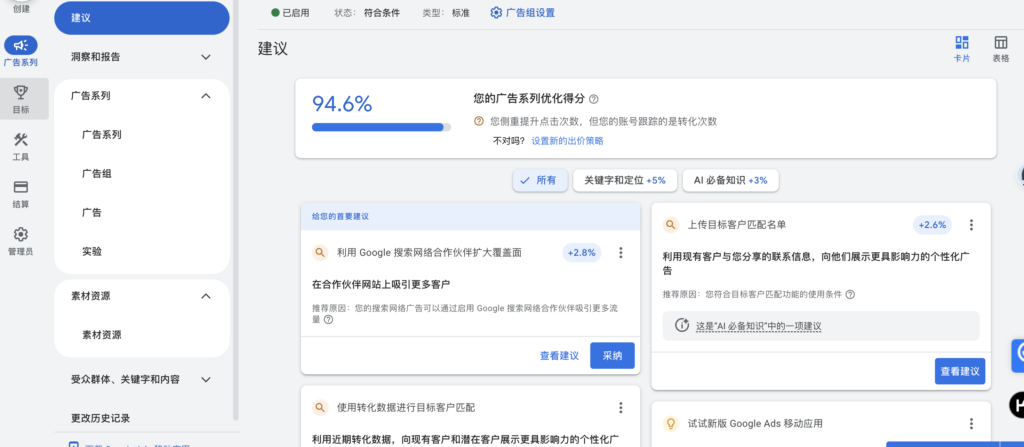Open the 结算 card icon

pos(21,187)
